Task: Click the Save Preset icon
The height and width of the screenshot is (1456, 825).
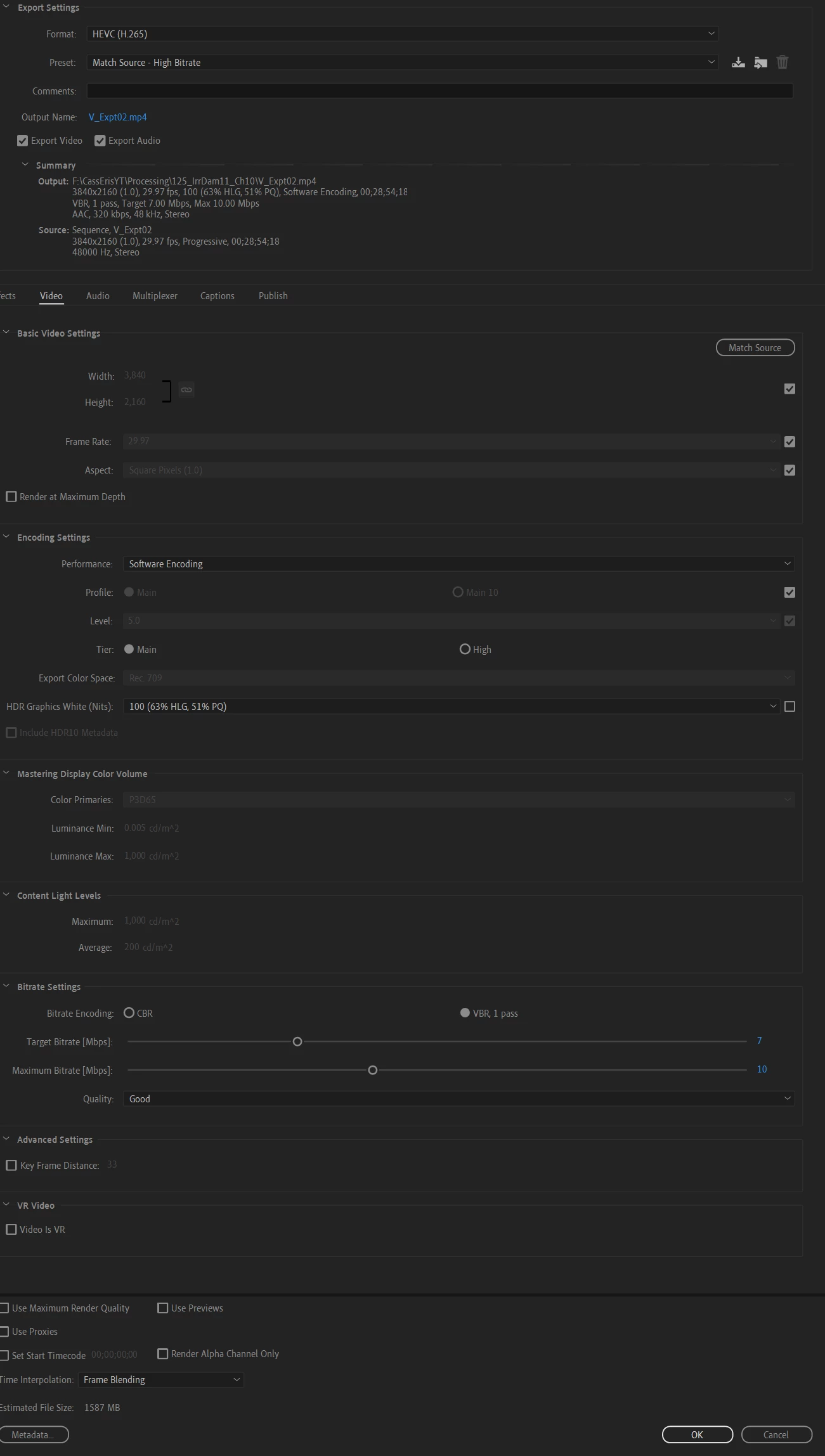Action: click(738, 63)
